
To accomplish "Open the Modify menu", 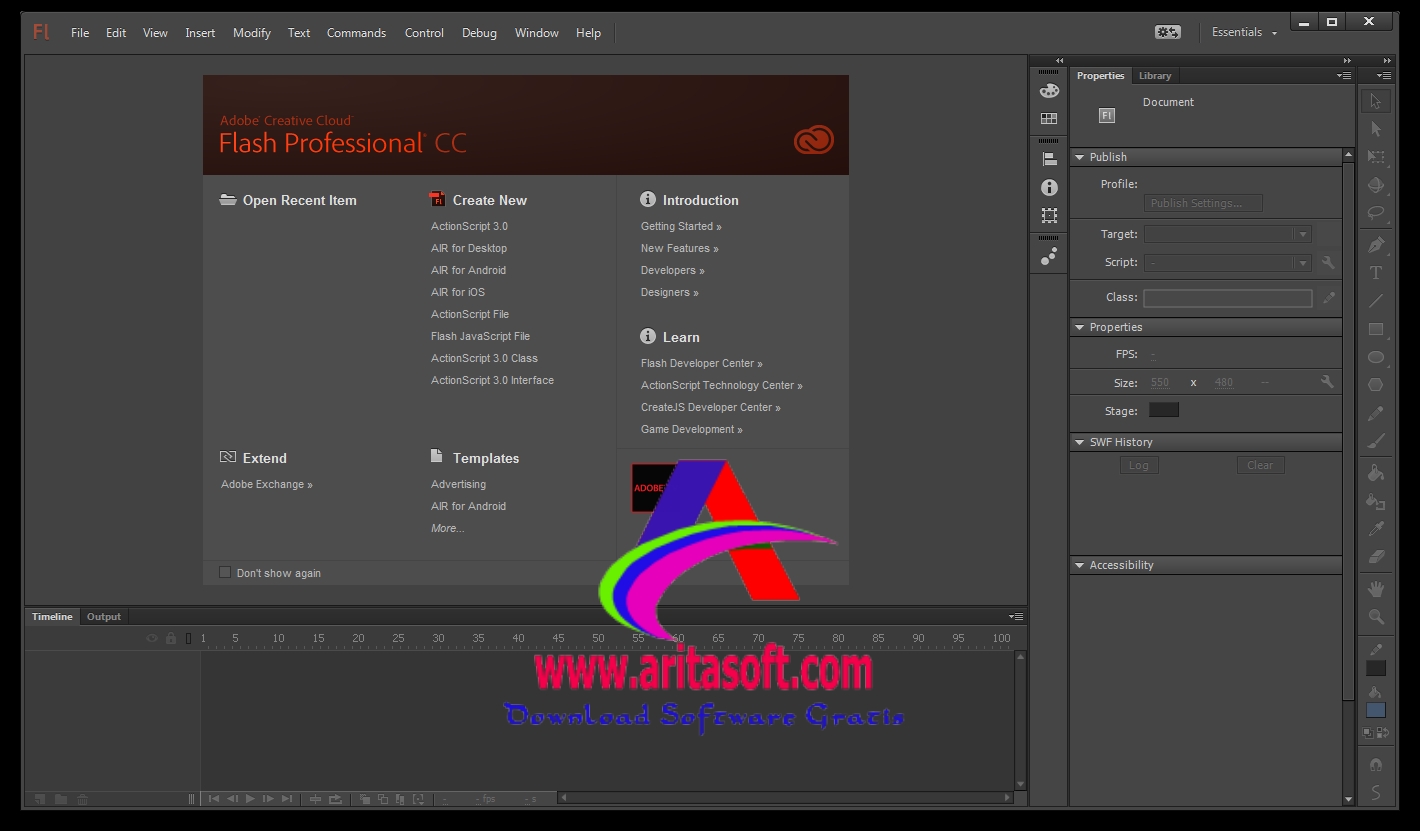I will pyautogui.click(x=252, y=33).
